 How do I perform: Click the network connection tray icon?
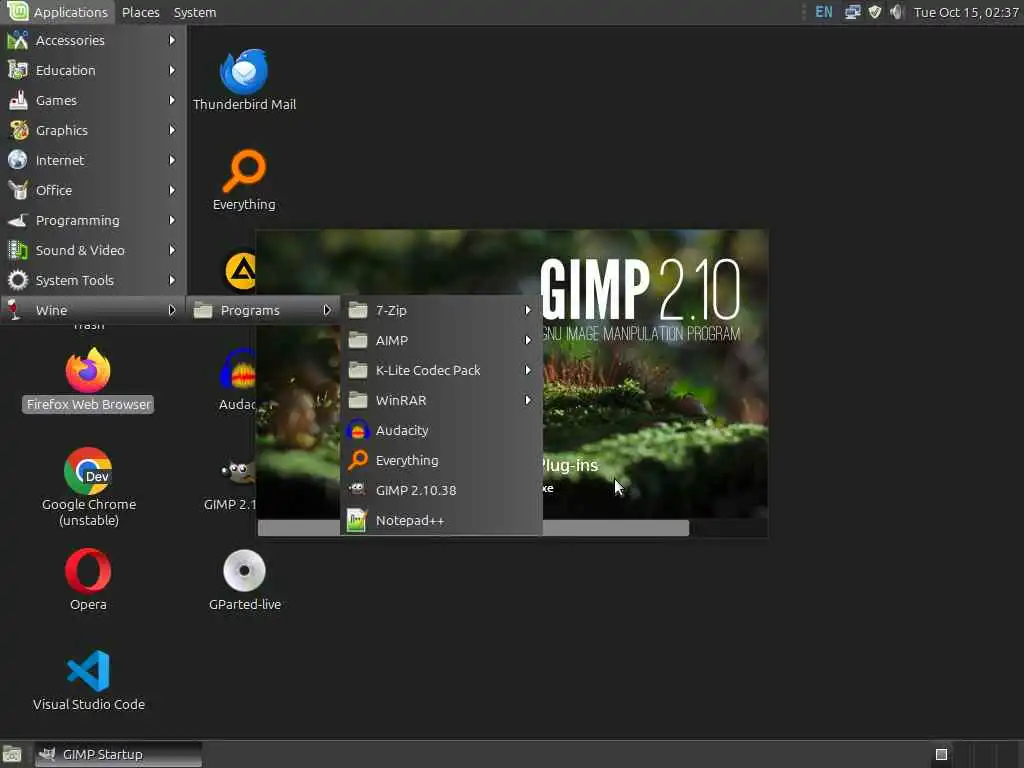[x=852, y=12]
